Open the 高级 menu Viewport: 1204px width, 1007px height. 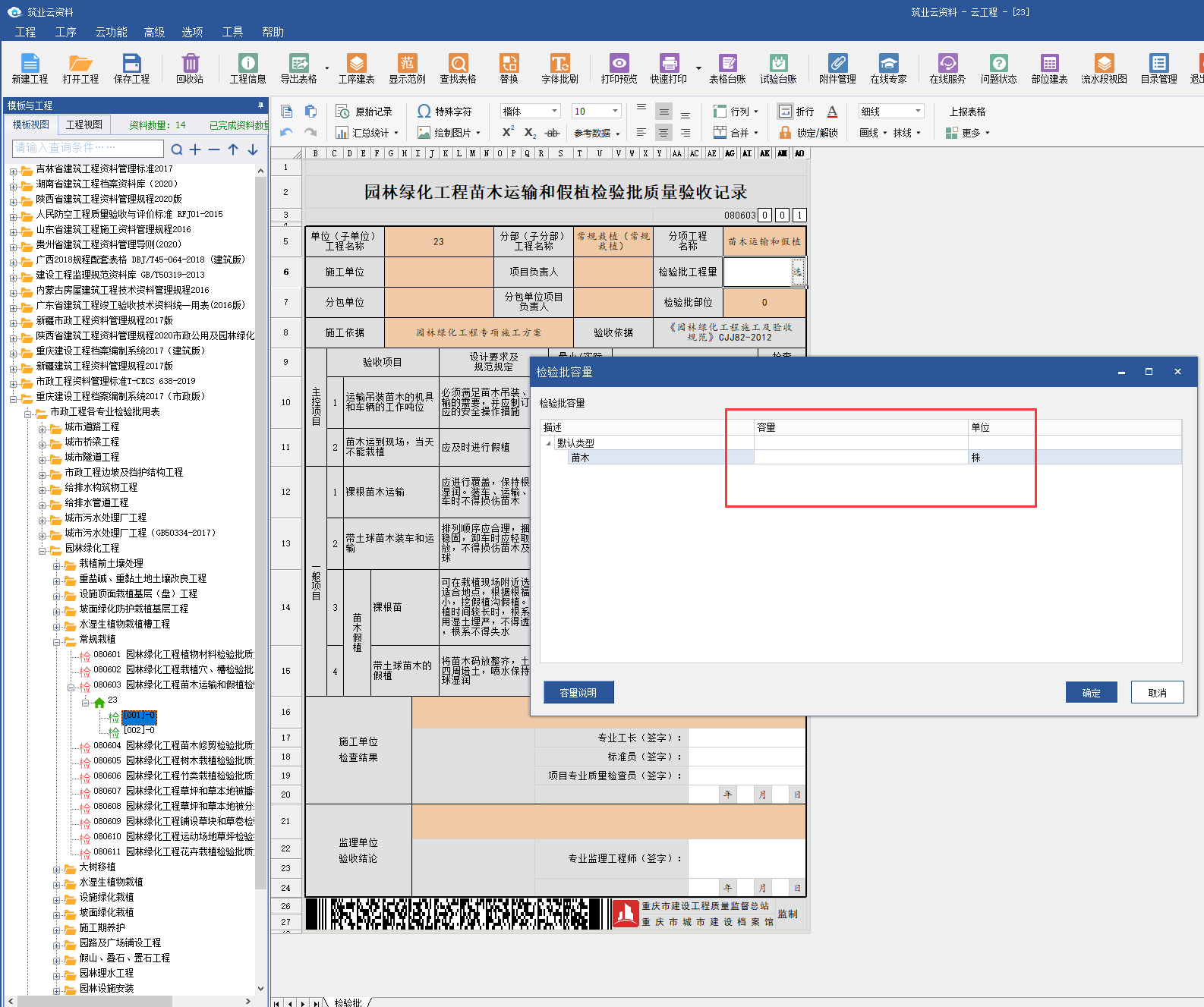[154, 32]
